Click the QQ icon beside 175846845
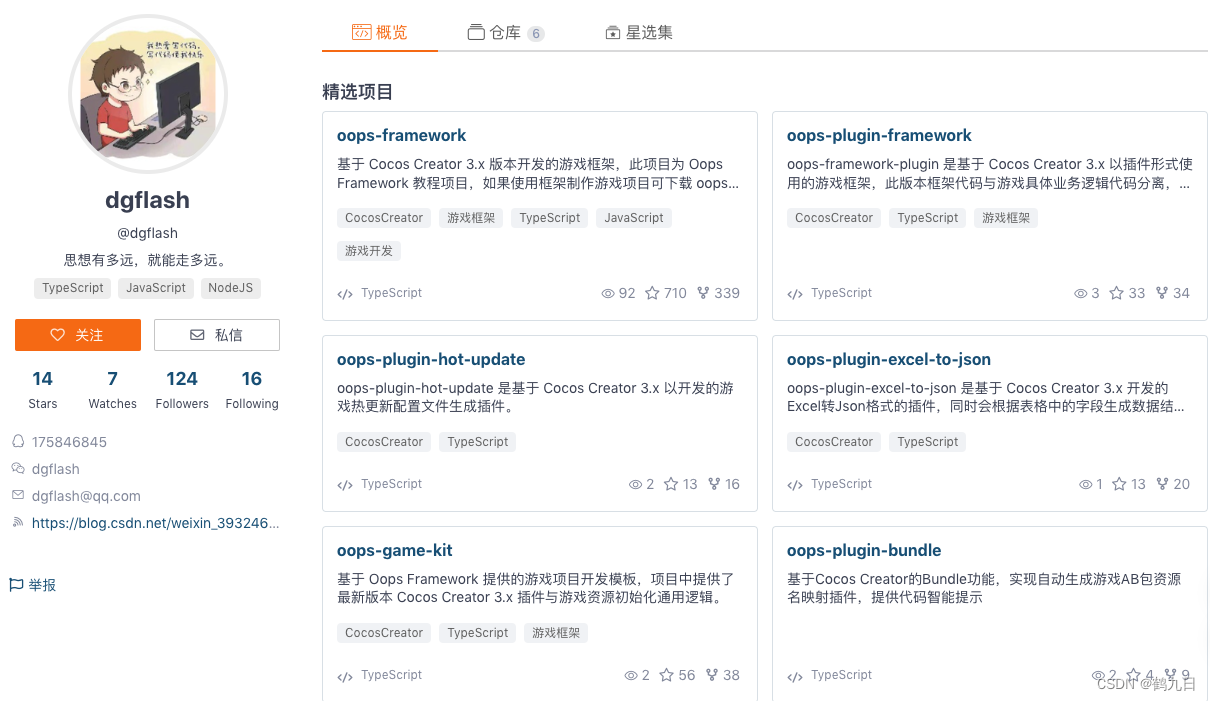This screenshot has width=1210, height=701. click(17, 441)
